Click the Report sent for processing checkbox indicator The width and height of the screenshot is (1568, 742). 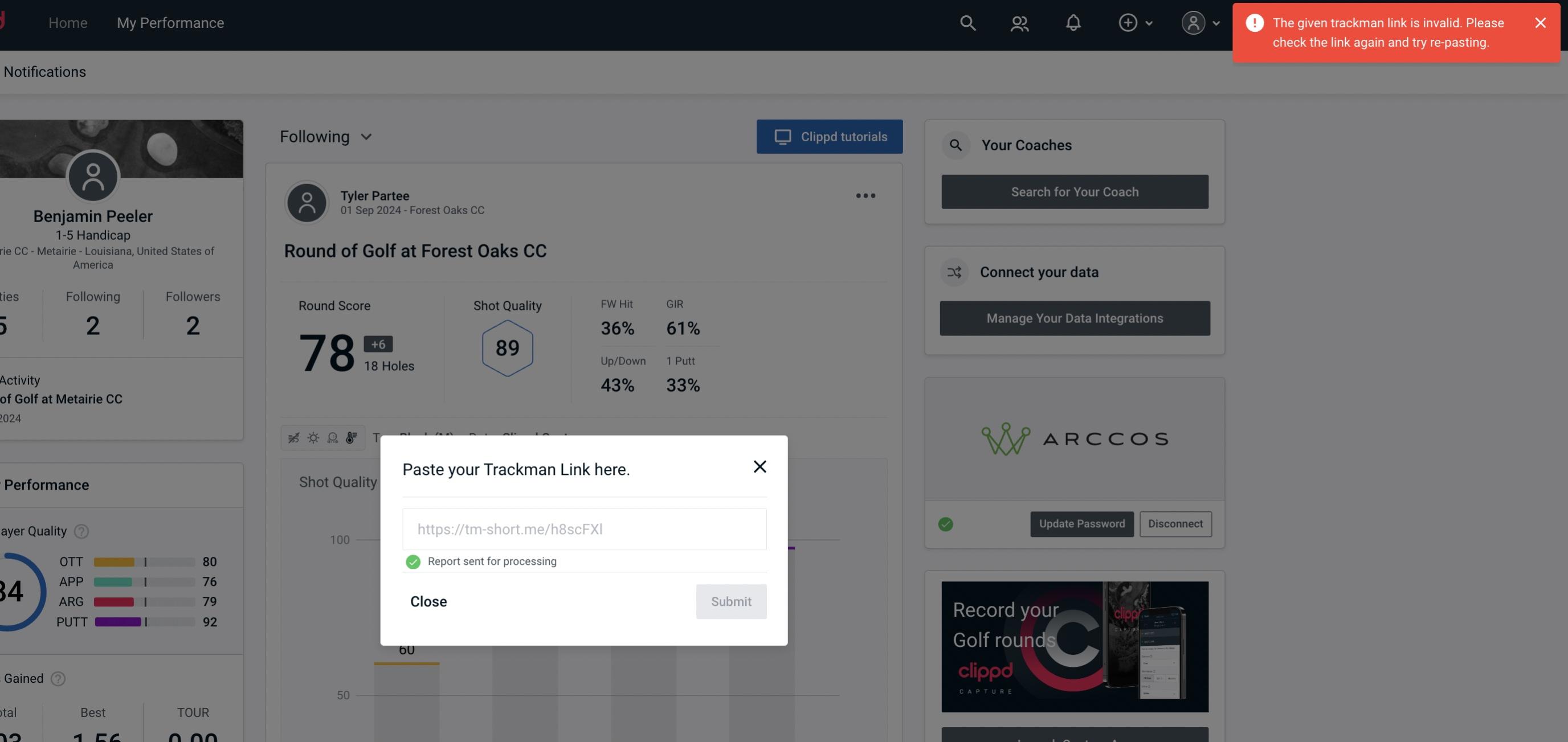[x=412, y=561]
